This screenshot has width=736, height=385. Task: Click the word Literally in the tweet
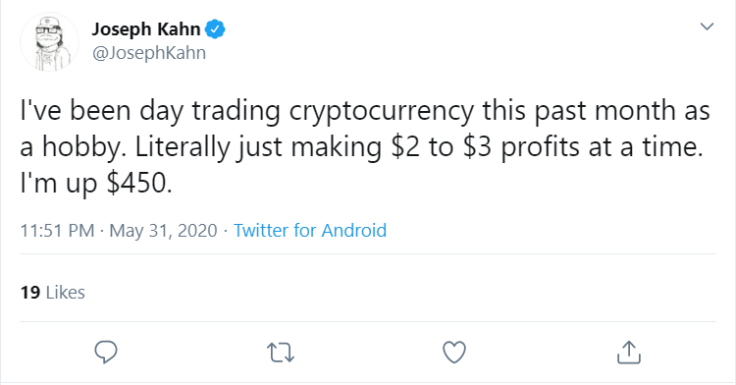pos(182,147)
